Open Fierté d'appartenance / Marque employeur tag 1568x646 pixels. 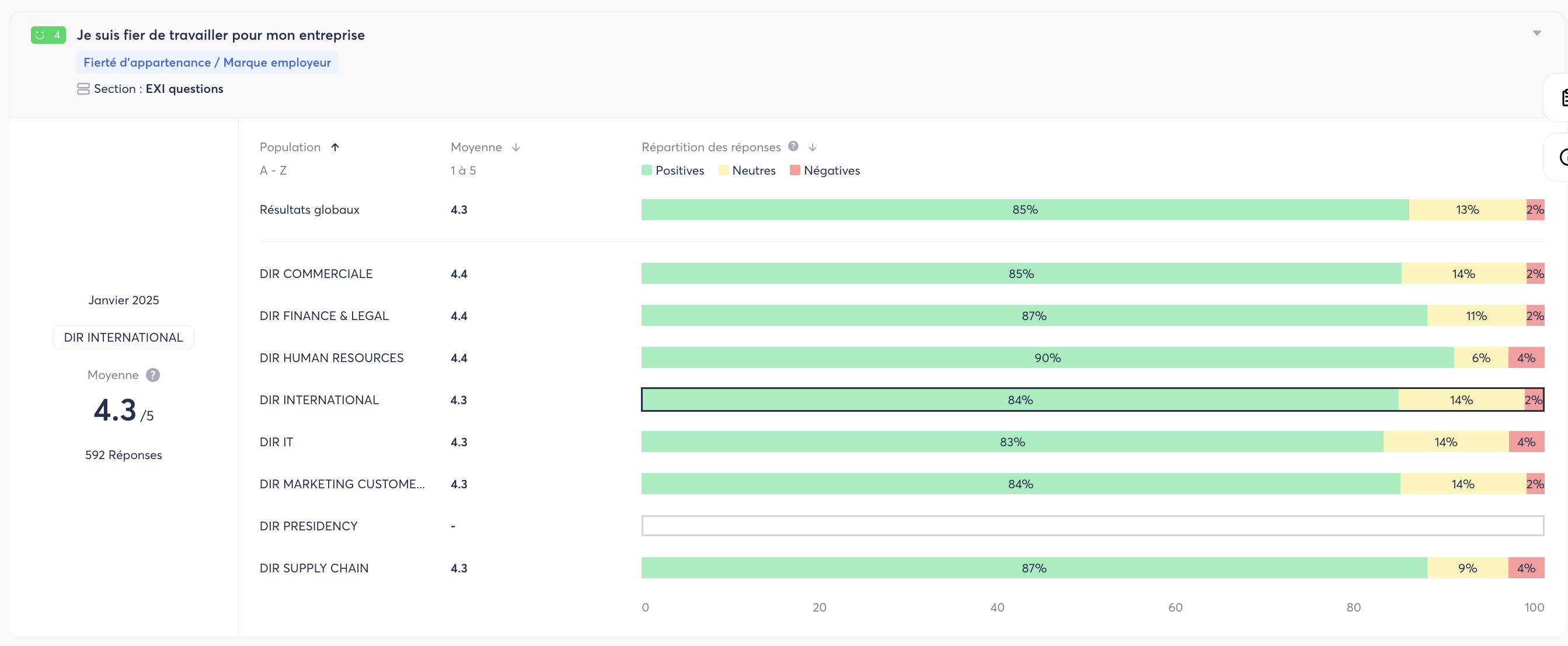coord(207,62)
